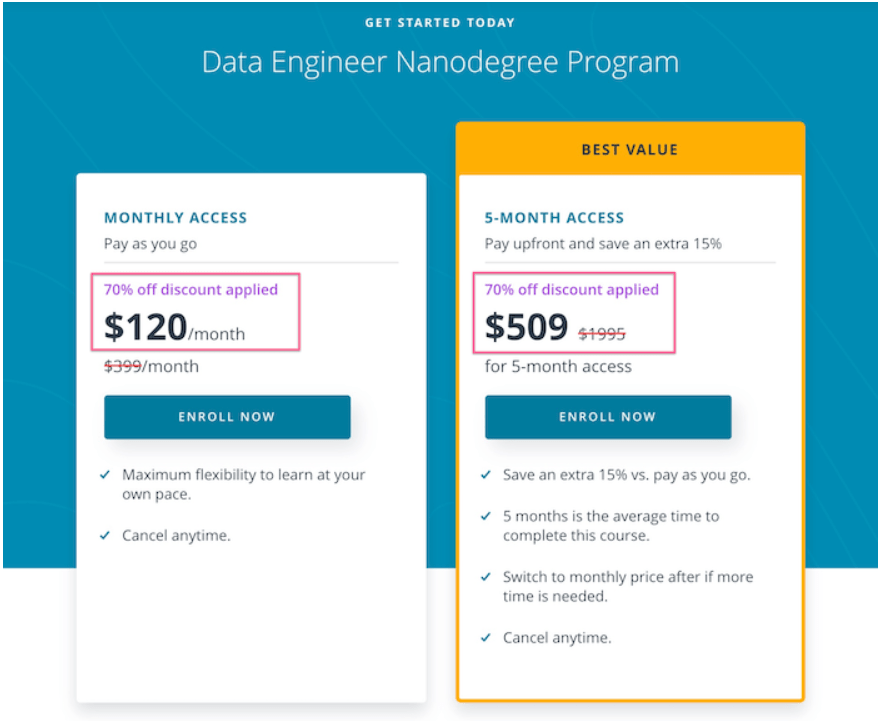Click the Data Engineer Nanodegree Program title

coord(441,62)
